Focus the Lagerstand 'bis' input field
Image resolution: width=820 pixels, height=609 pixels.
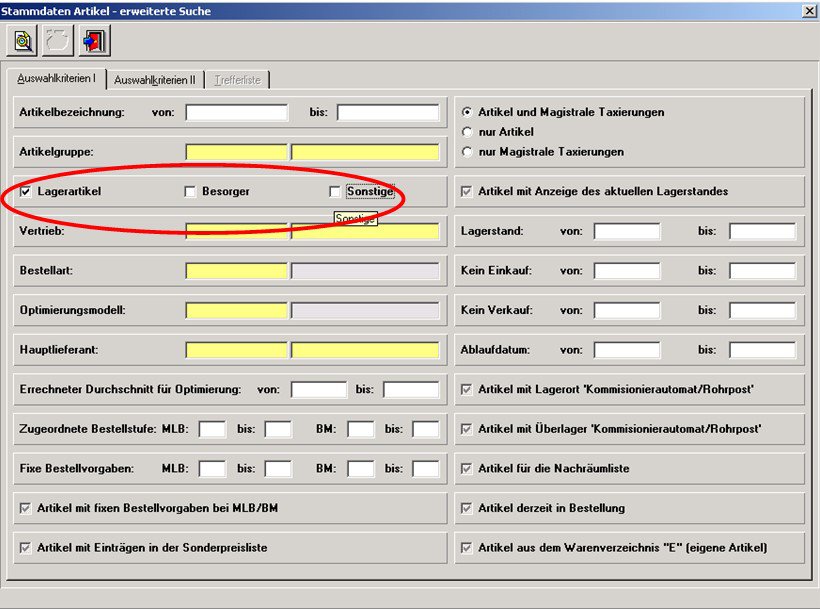(x=762, y=231)
